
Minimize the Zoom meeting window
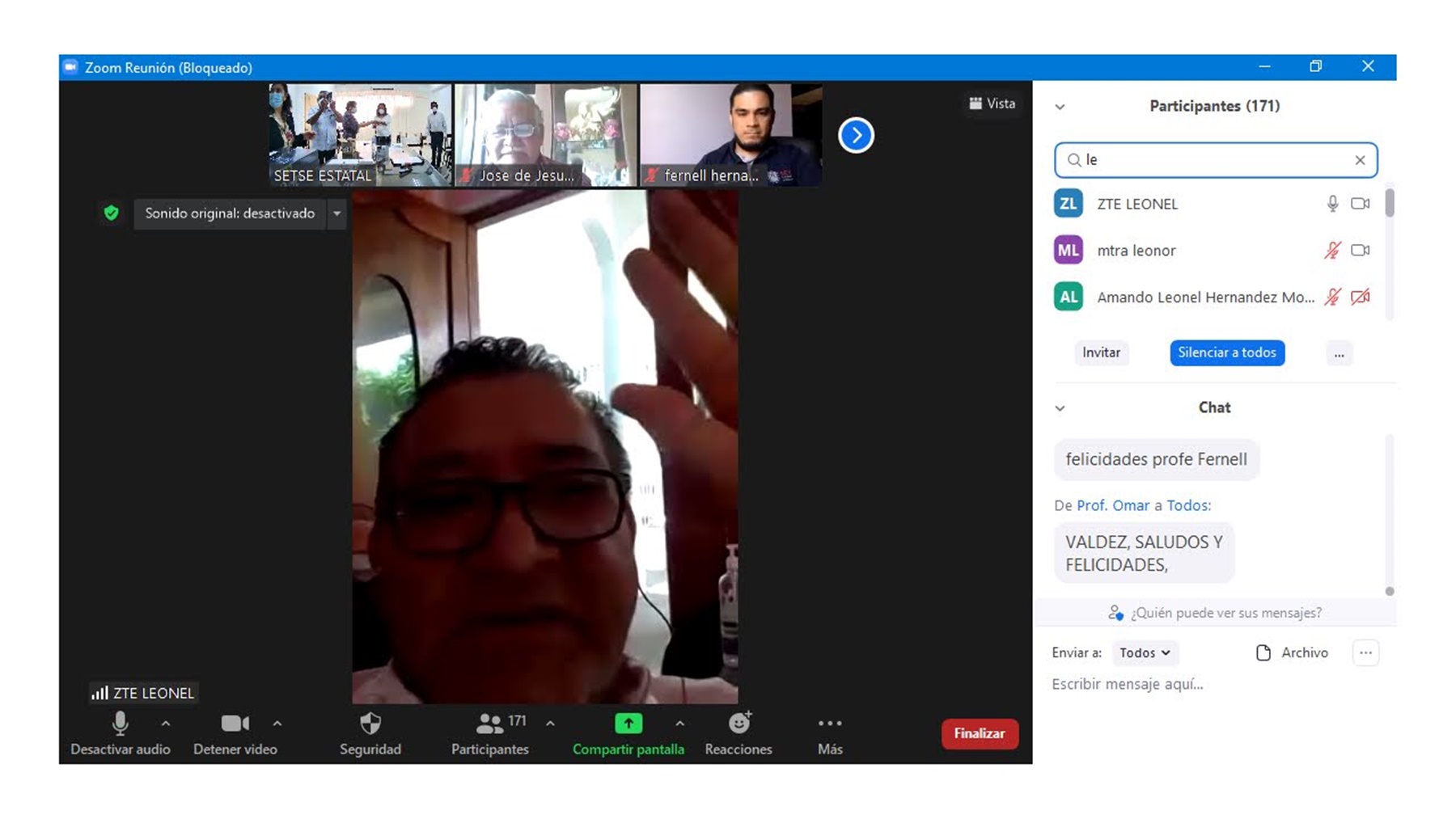[1264, 66]
